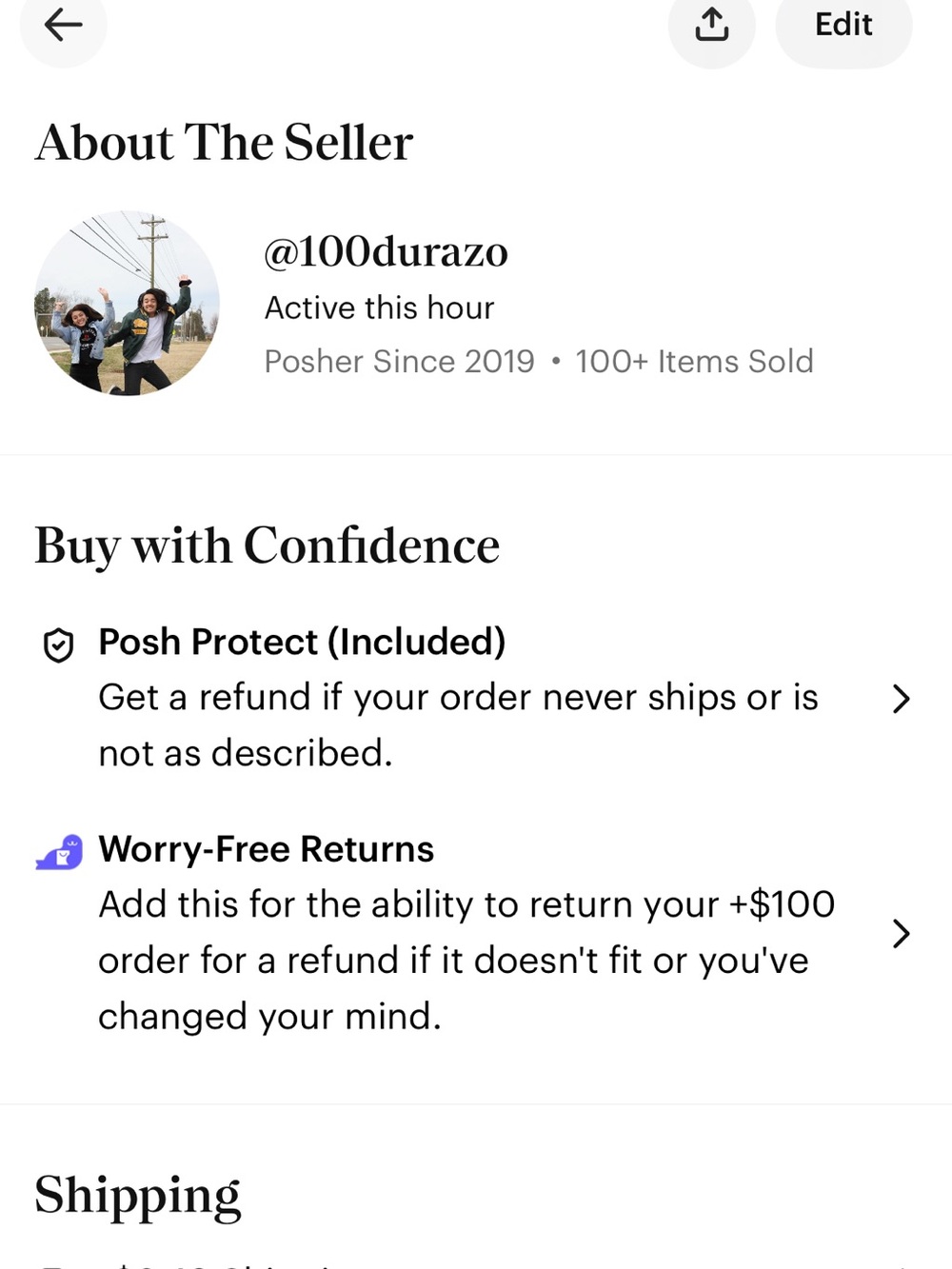Tap the purple Worry-Free Returns icon
This screenshot has width=952, height=1269.
click(59, 852)
